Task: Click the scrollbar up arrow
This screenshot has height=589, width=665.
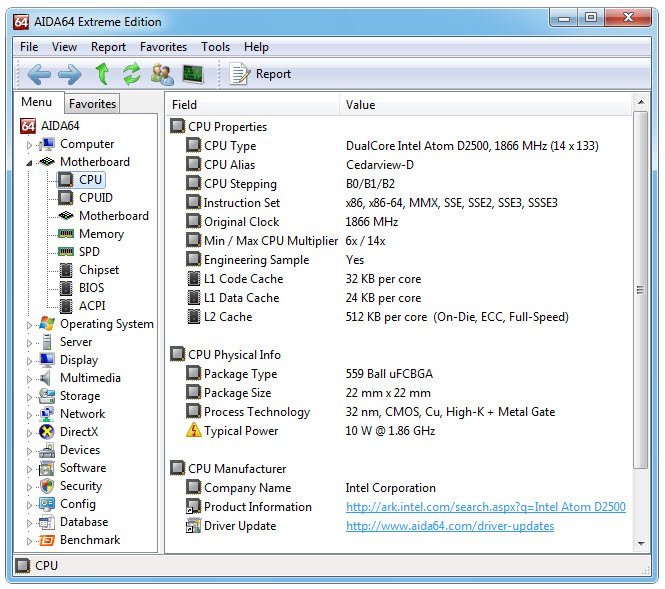Action: tap(641, 102)
